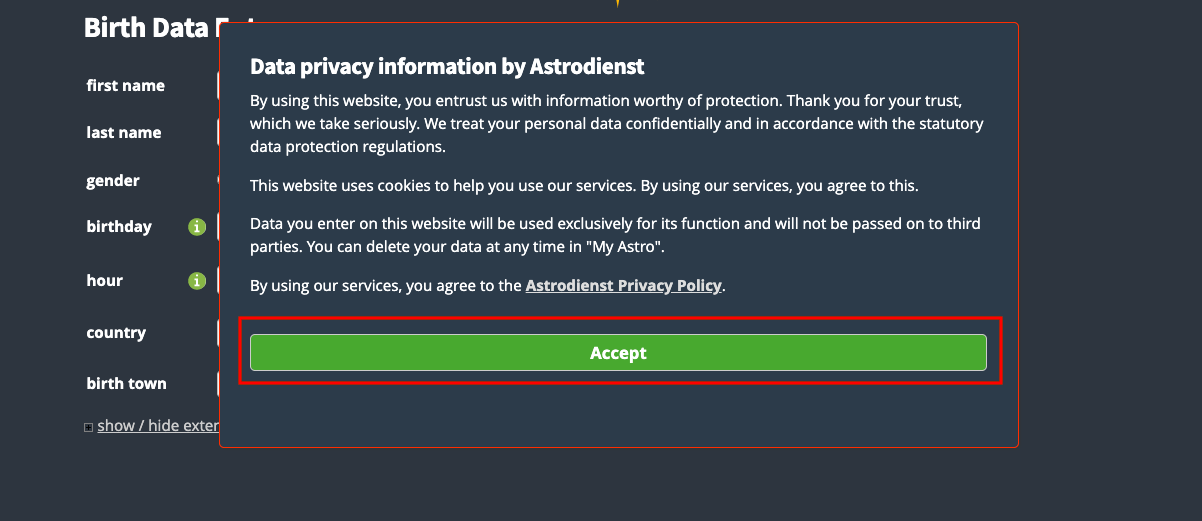Click the country label
Viewport: 1202px width, 521px height.
pyautogui.click(x=116, y=333)
